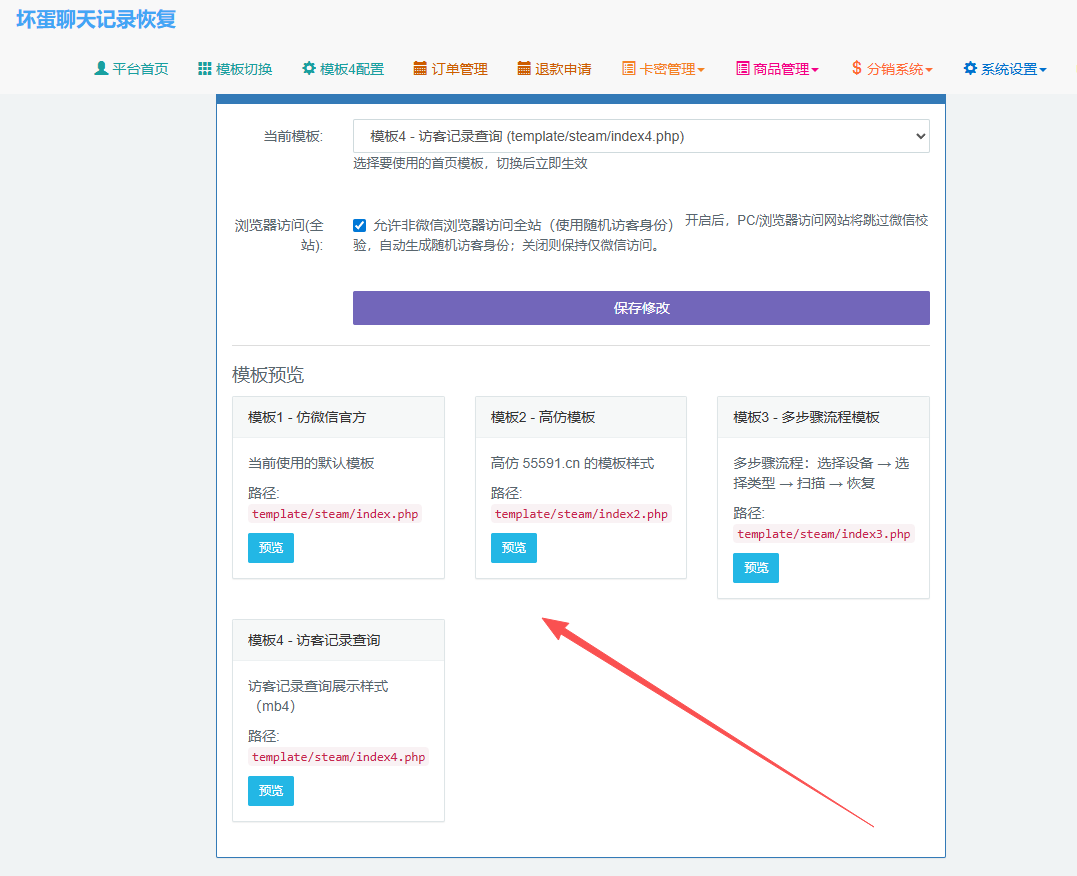Uncheck the 允许非微信浏览器访问全站 checkbox

click(x=360, y=225)
